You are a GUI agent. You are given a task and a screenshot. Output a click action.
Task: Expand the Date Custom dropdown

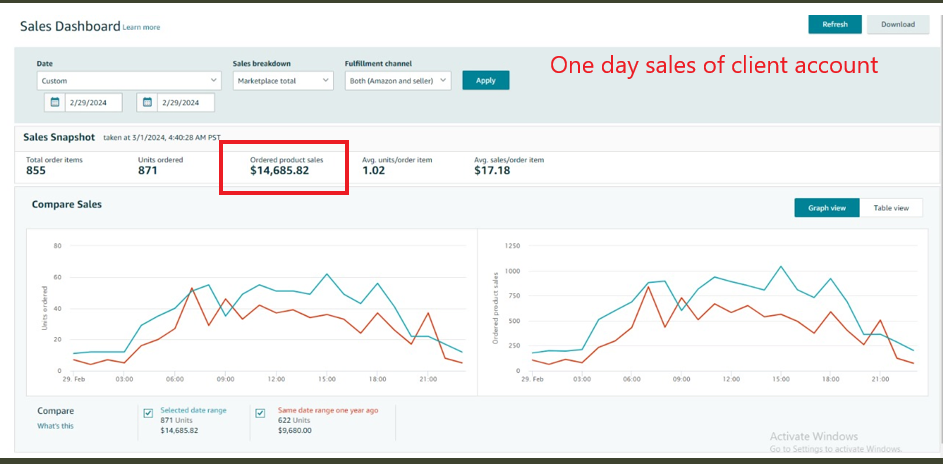tap(129, 80)
